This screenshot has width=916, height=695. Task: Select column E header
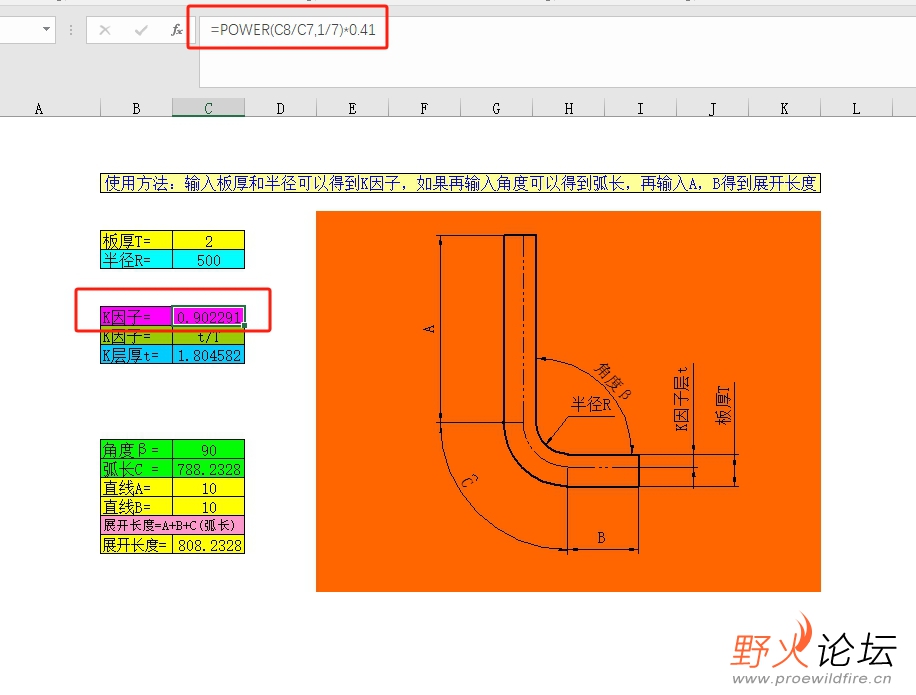click(352, 108)
